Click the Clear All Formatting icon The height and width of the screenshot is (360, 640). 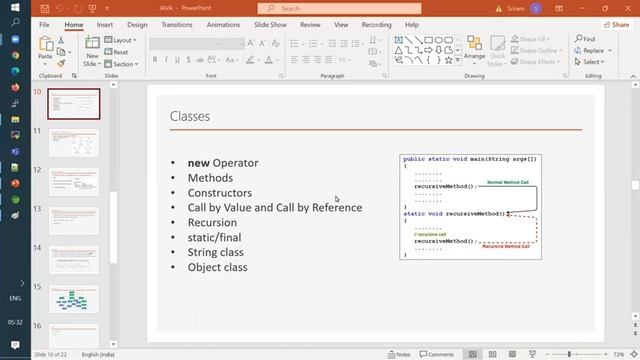(276, 43)
